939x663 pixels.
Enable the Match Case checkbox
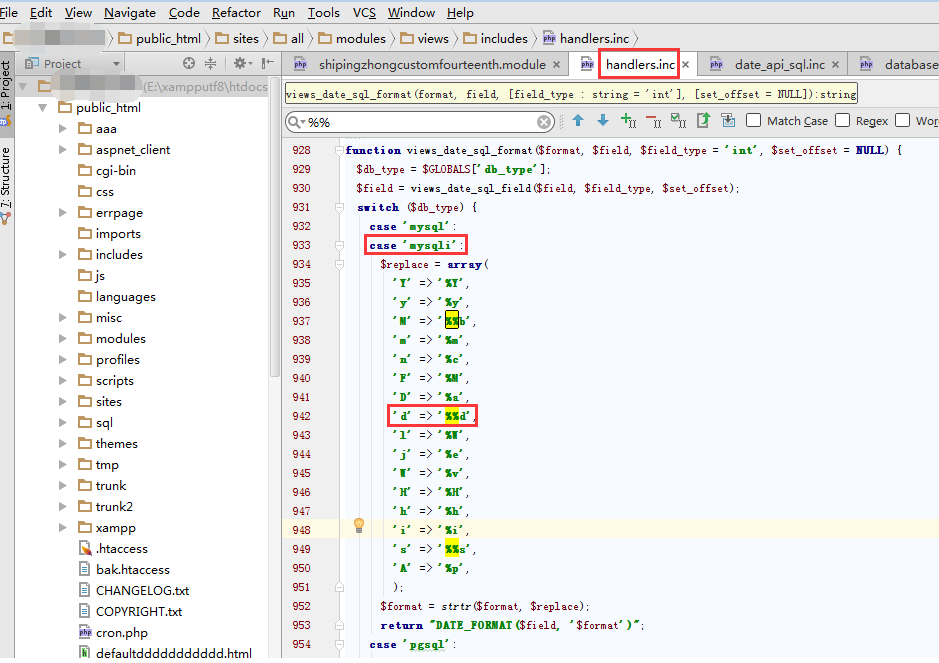point(753,120)
